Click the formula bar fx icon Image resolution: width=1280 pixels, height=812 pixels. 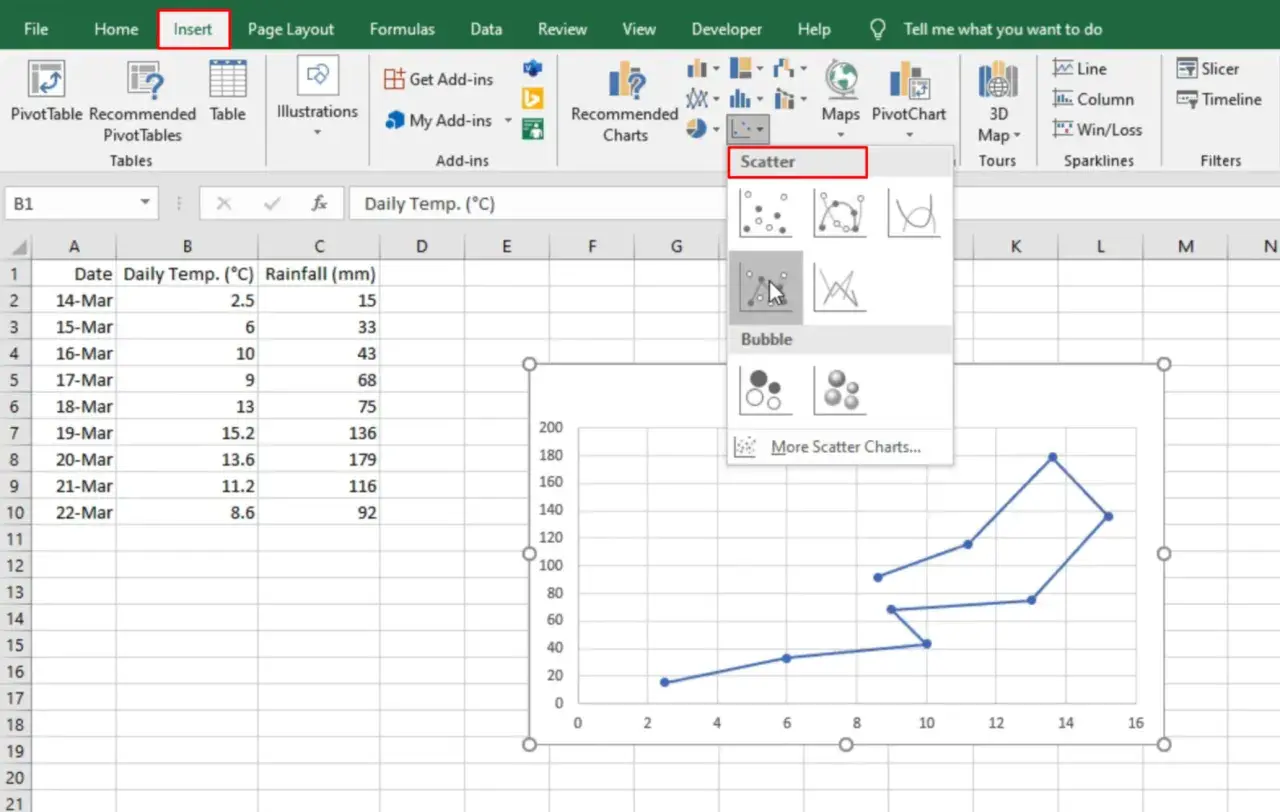320,203
